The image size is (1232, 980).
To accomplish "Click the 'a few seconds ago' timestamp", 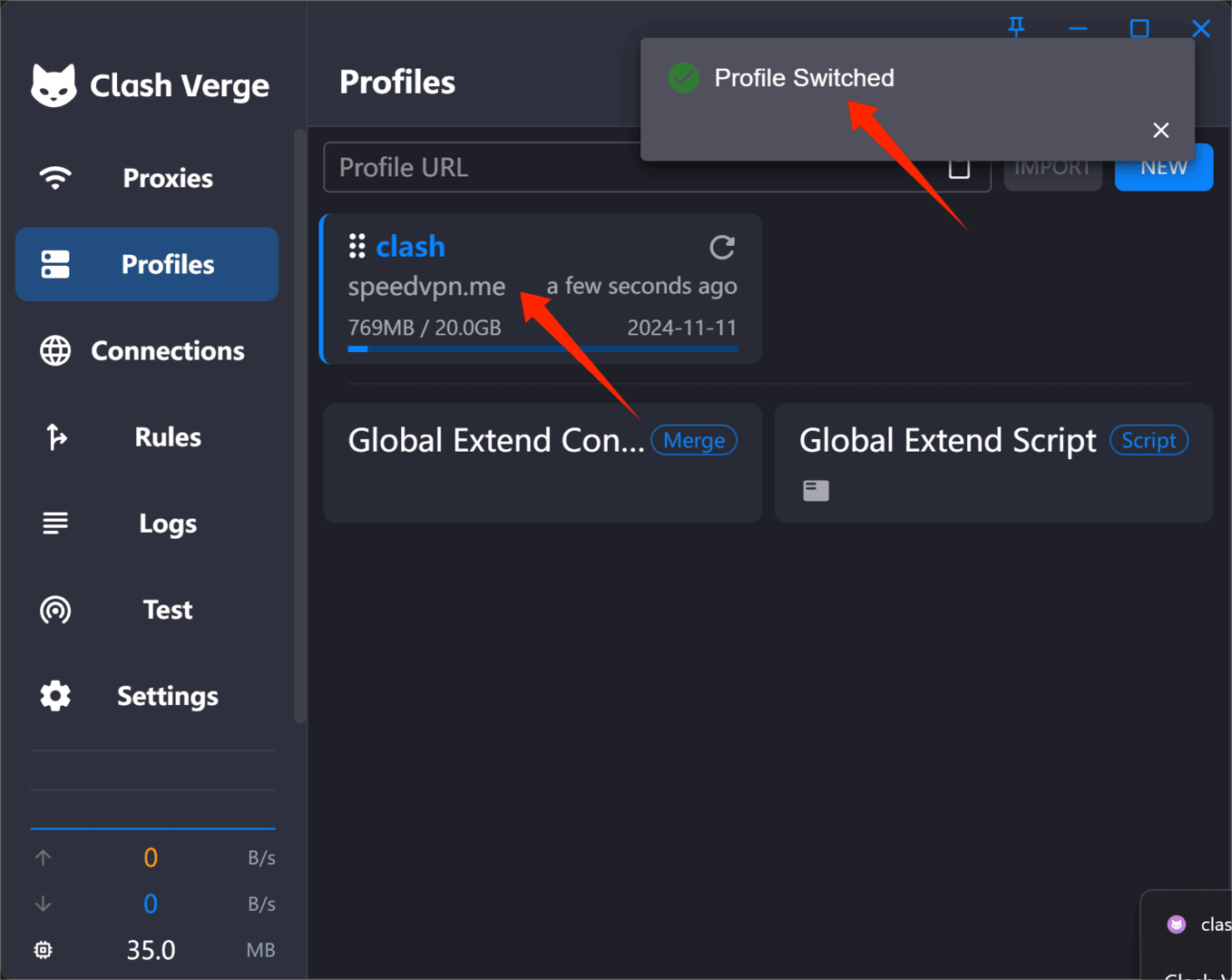I will point(641,287).
